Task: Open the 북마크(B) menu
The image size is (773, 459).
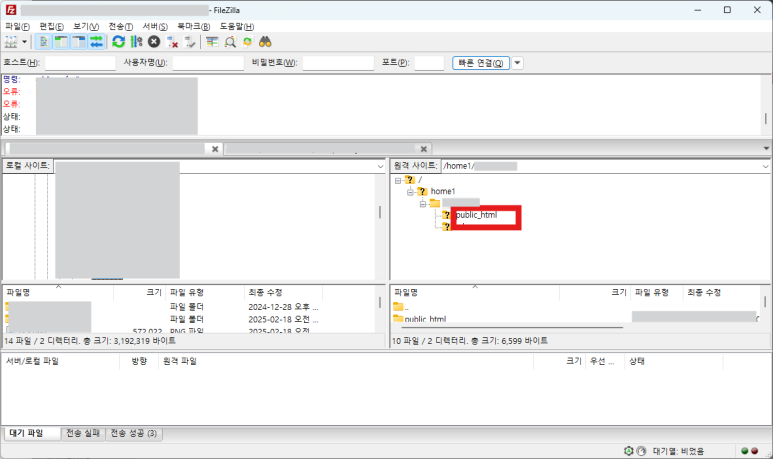Action: tap(193, 26)
